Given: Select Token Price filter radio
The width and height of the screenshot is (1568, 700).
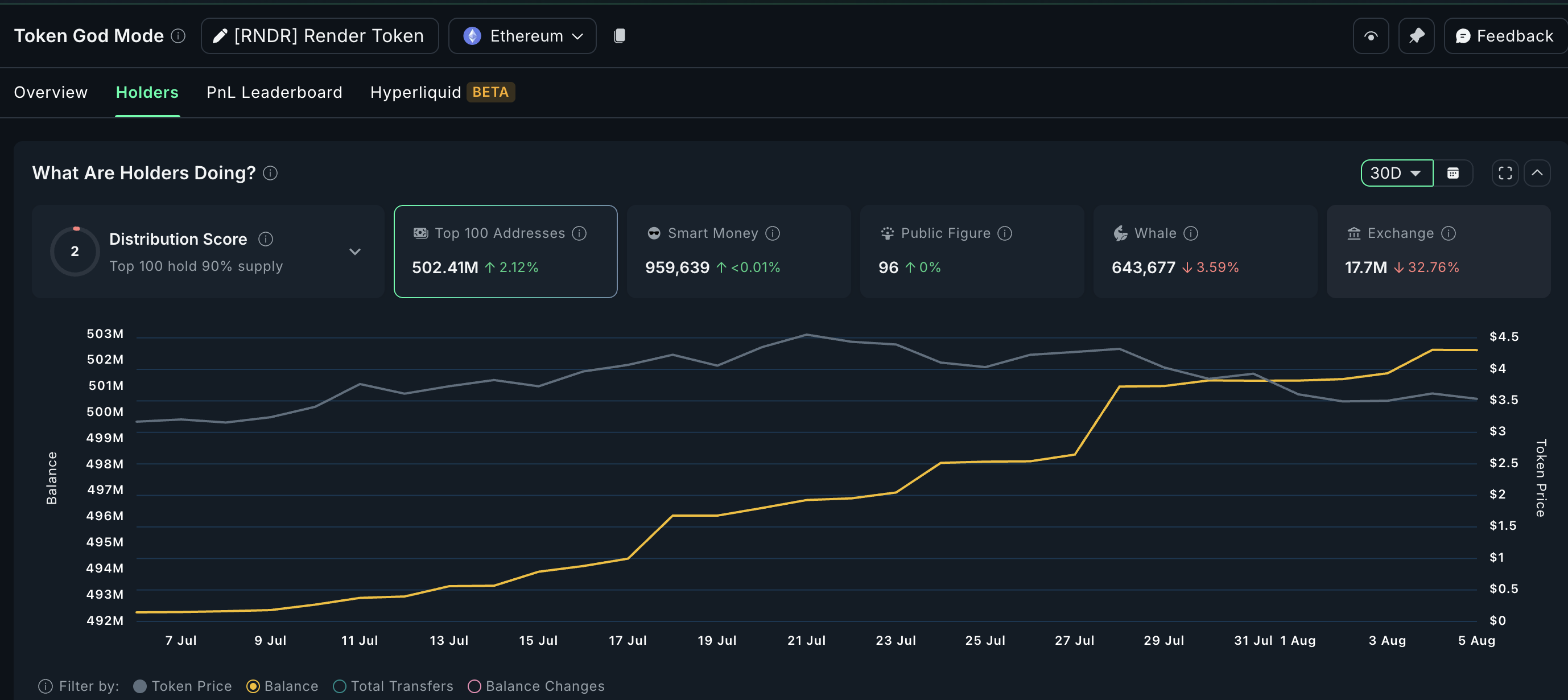Looking at the screenshot, I should pos(140,686).
